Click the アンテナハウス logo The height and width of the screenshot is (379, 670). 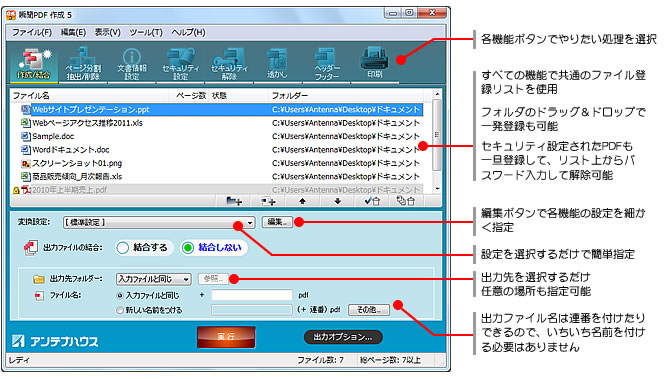tap(55, 341)
